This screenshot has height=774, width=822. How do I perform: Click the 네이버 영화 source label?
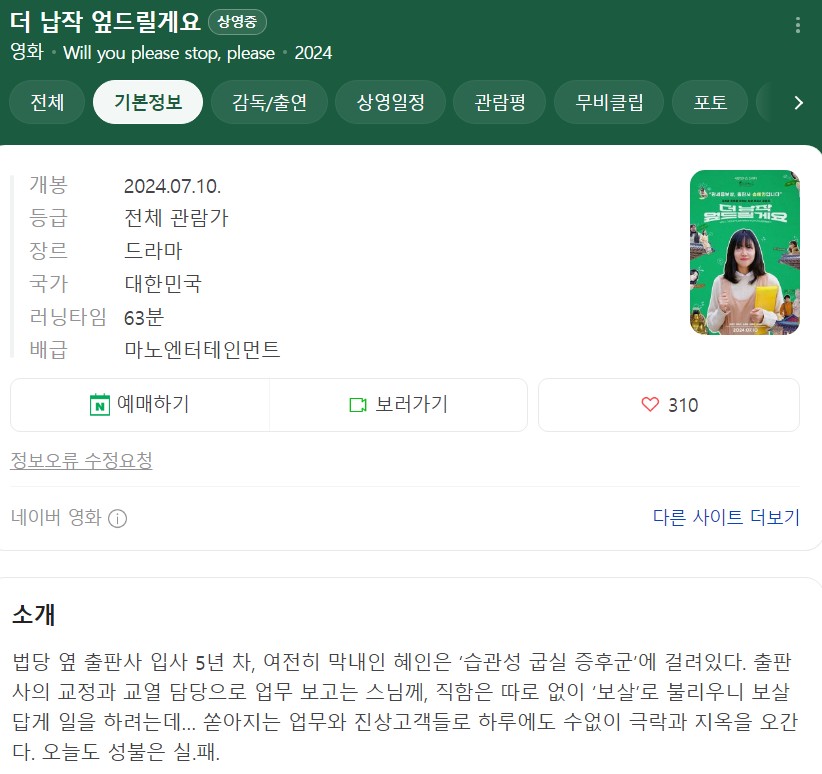[x=56, y=518]
